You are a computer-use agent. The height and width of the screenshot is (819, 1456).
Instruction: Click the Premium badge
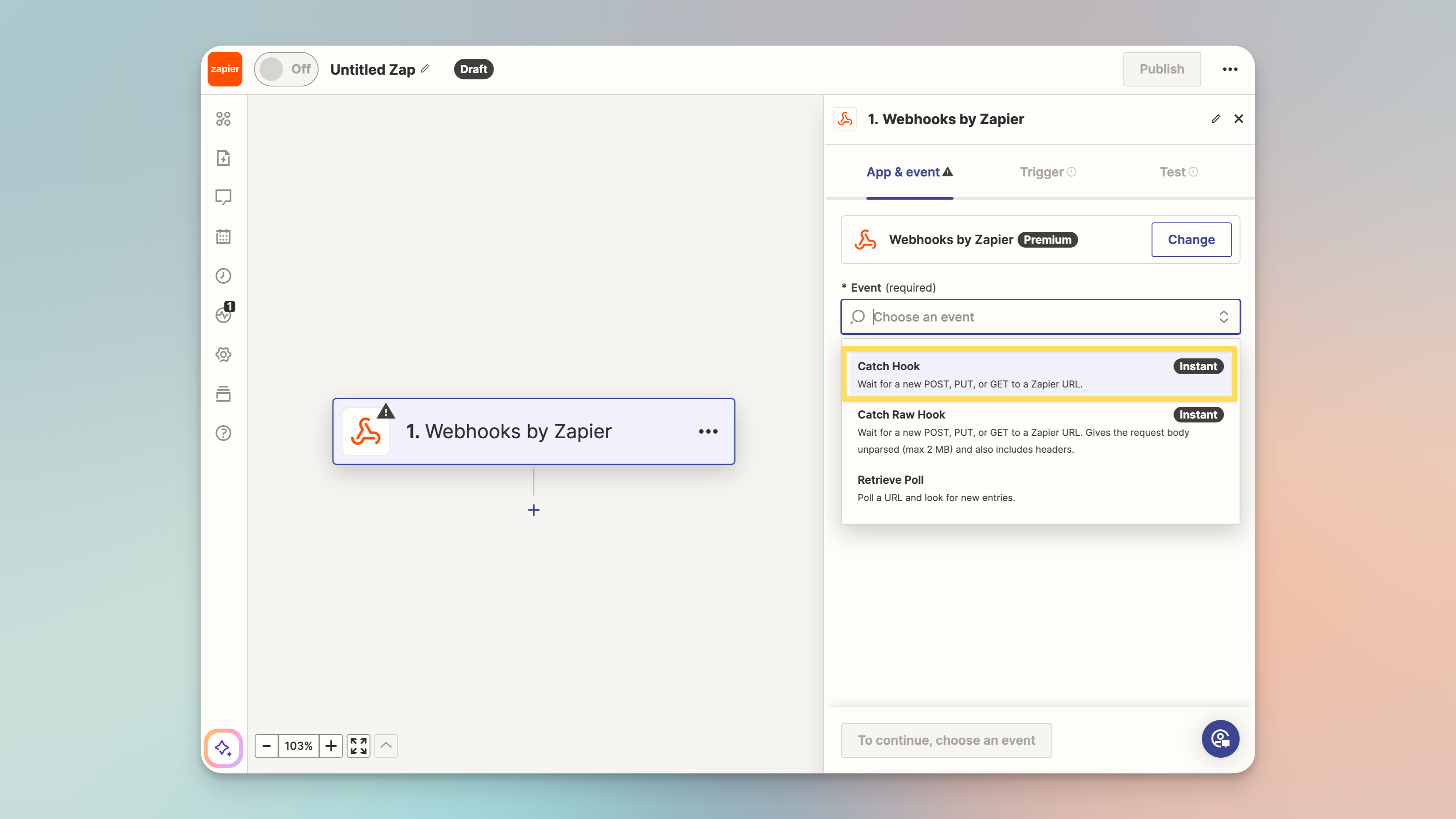(x=1047, y=240)
